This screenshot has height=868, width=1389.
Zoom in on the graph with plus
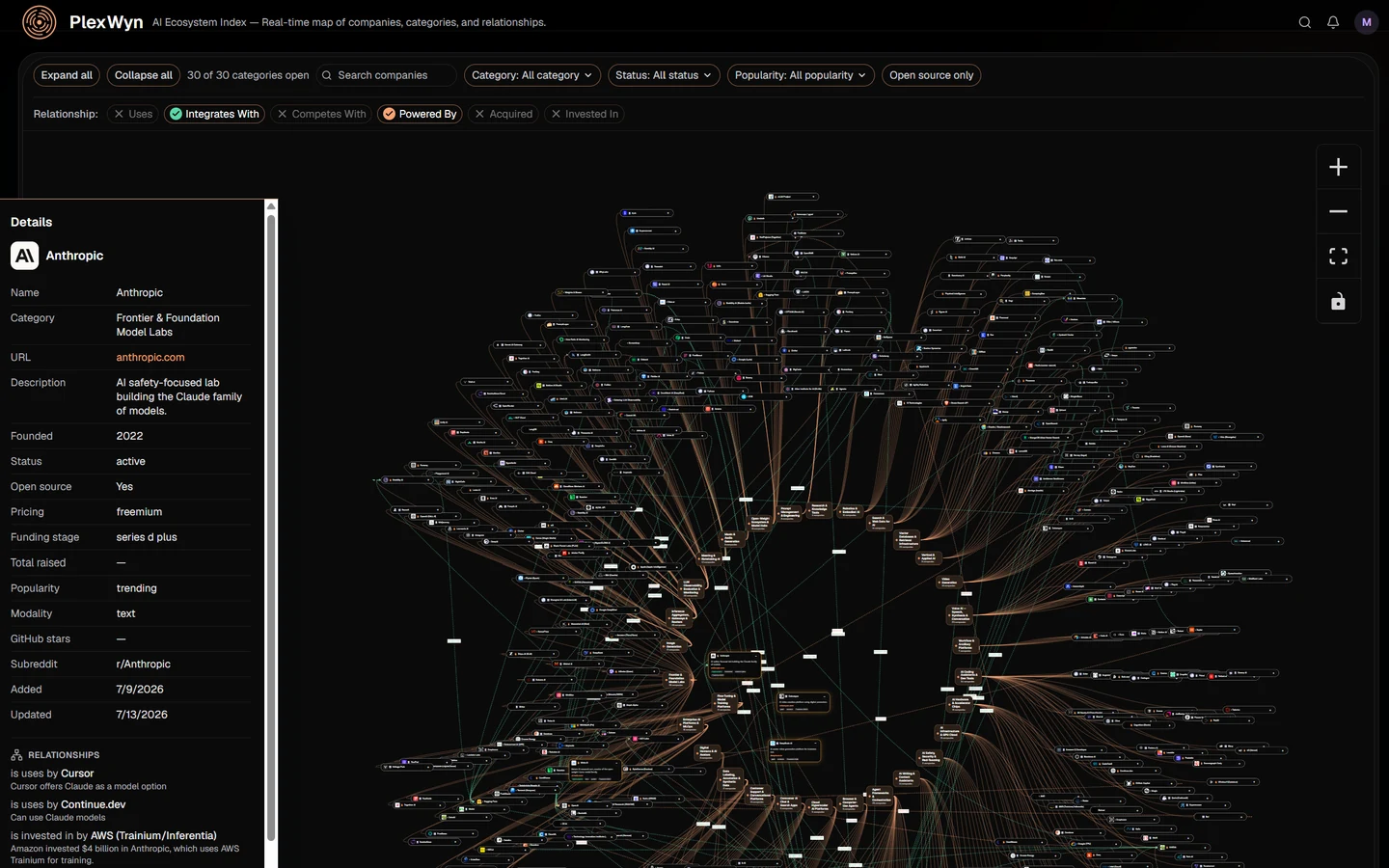1338,167
